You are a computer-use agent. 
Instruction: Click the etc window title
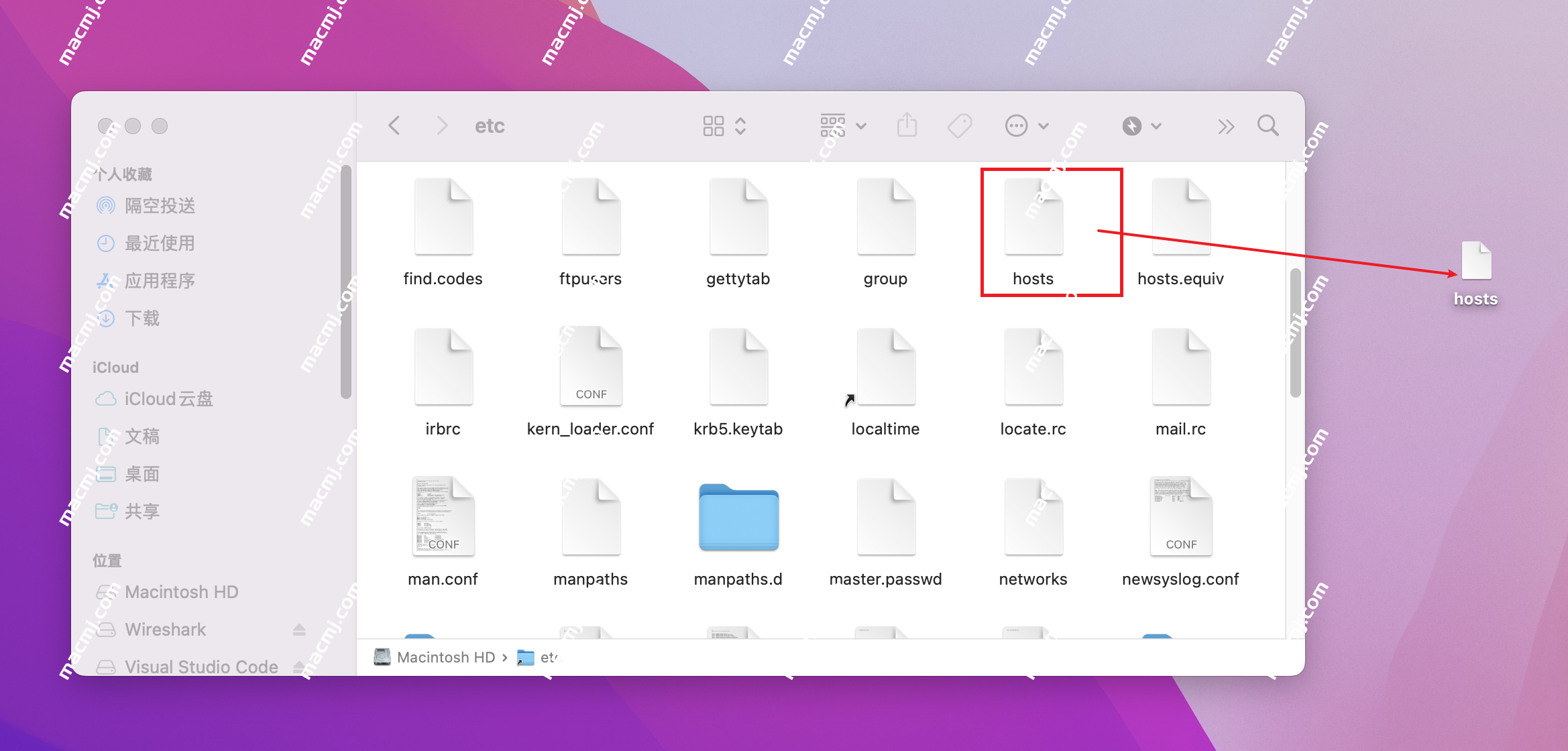(490, 125)
